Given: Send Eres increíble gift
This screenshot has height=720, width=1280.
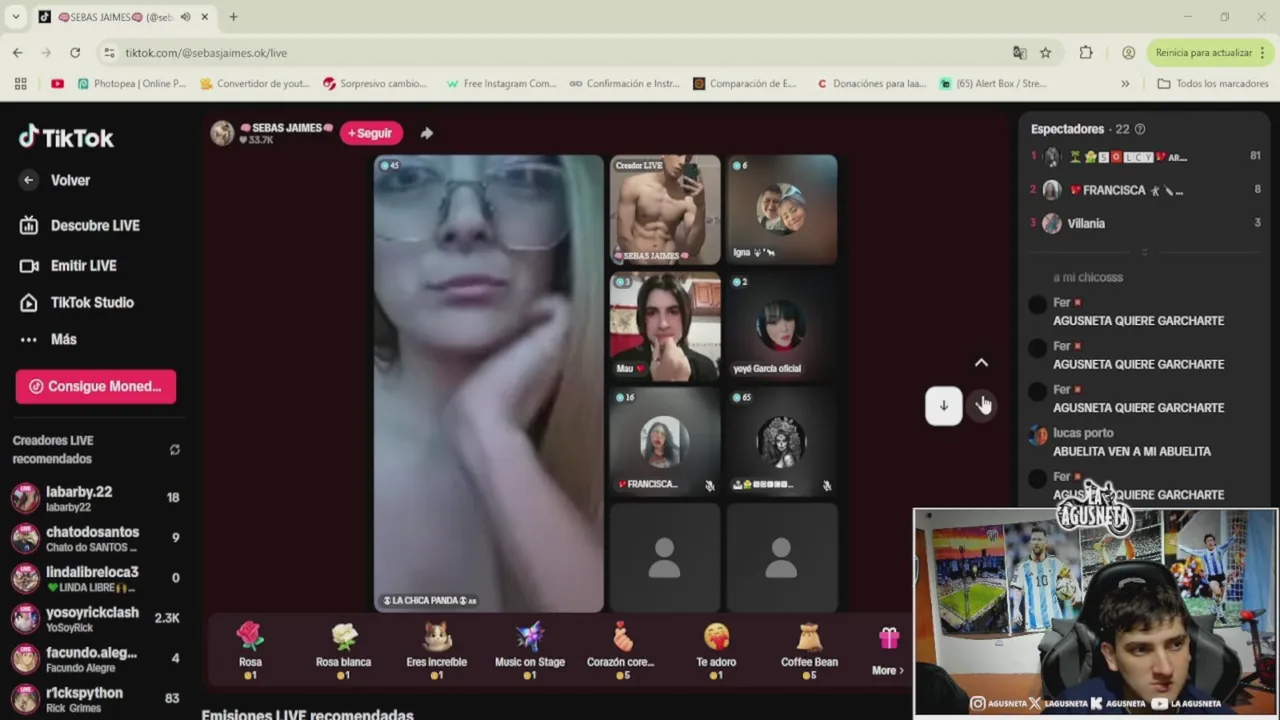Looking at the screenshot, I should pos(437,650).
